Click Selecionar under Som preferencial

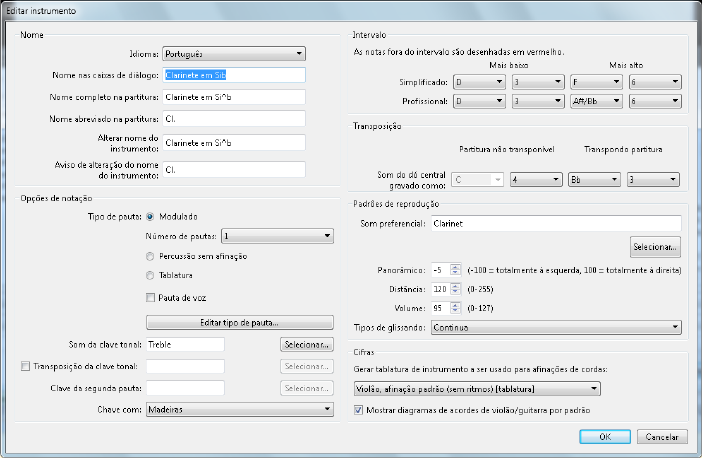tap(656, 245)
